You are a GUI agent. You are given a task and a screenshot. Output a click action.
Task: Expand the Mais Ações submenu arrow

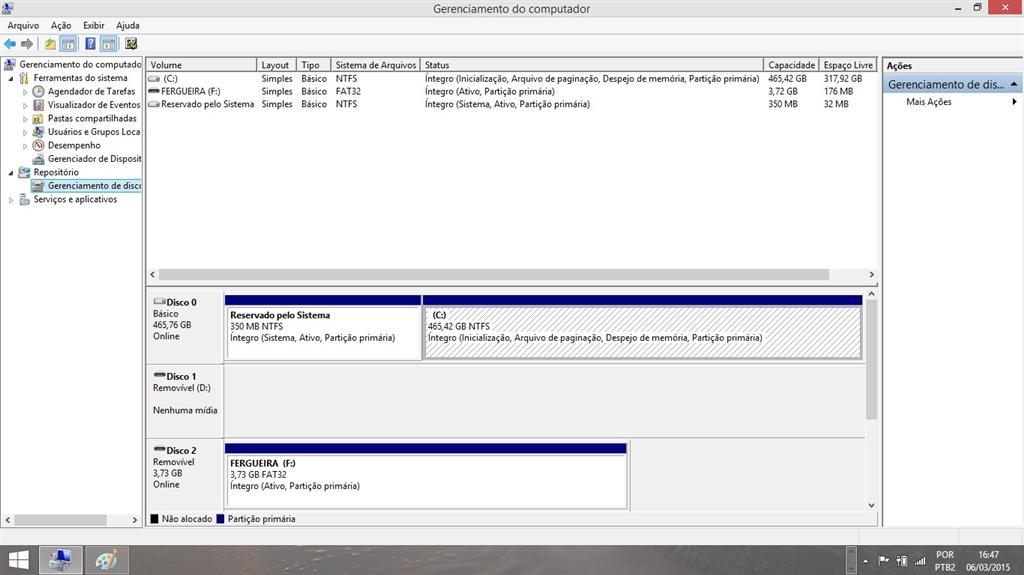click(x=1014, y=102)
